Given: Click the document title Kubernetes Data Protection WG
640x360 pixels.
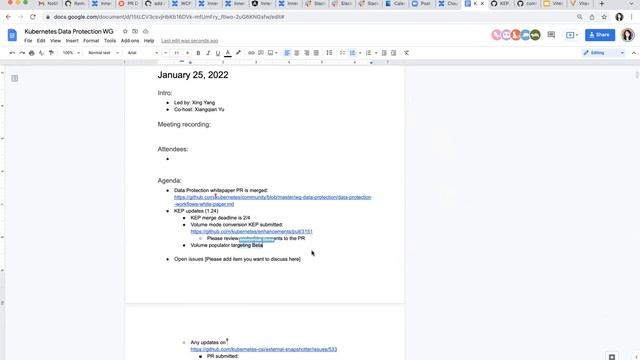Looking at the screenshot, I should [x=69, y=31].
